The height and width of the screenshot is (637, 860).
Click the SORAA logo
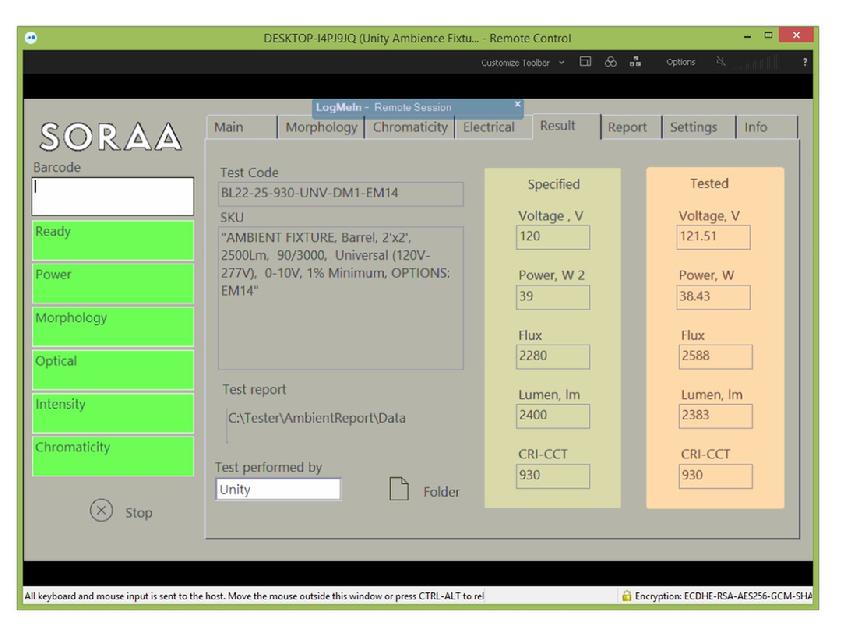point(111,137)
